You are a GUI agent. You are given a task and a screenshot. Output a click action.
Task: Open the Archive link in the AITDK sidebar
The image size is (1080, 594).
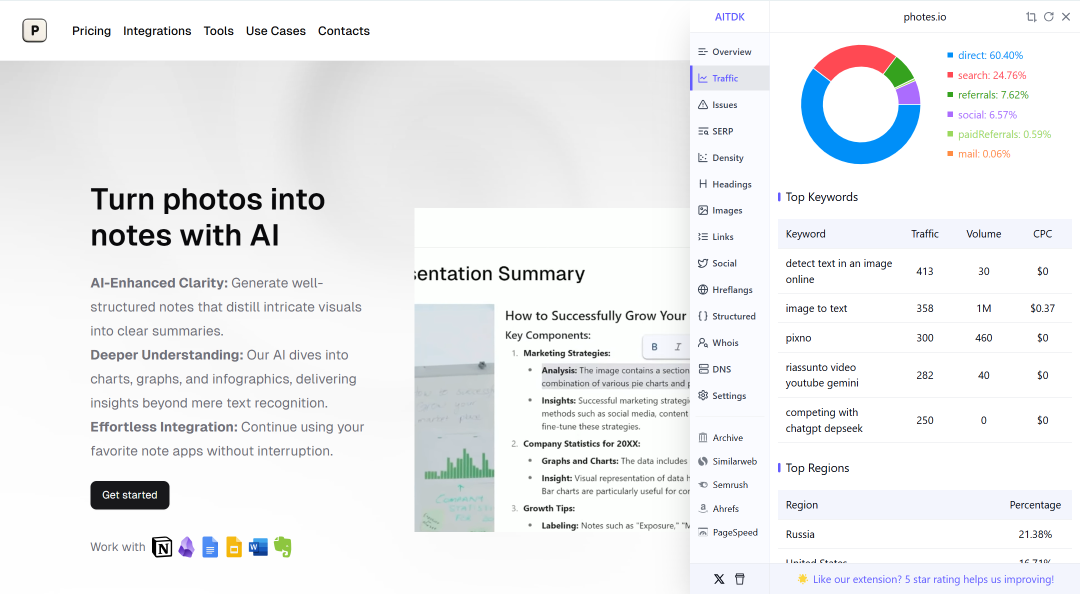pos(729,438)
